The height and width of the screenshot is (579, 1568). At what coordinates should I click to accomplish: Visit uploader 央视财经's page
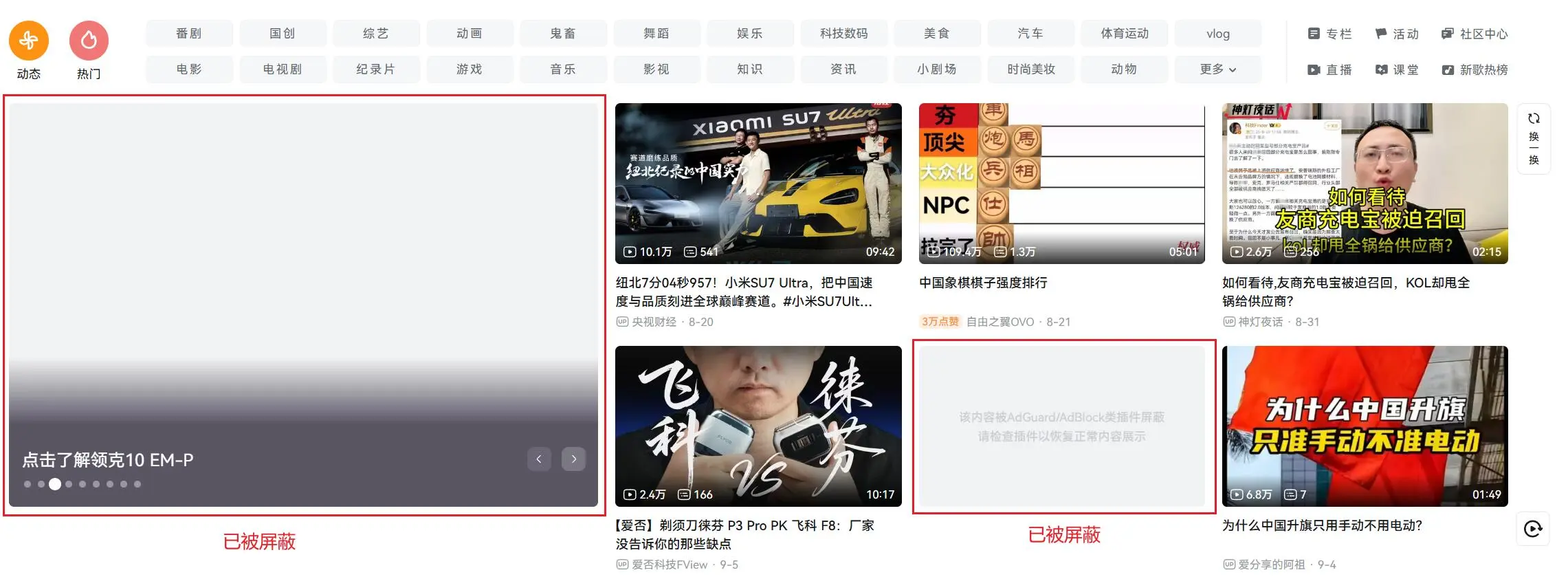[654, 322]
